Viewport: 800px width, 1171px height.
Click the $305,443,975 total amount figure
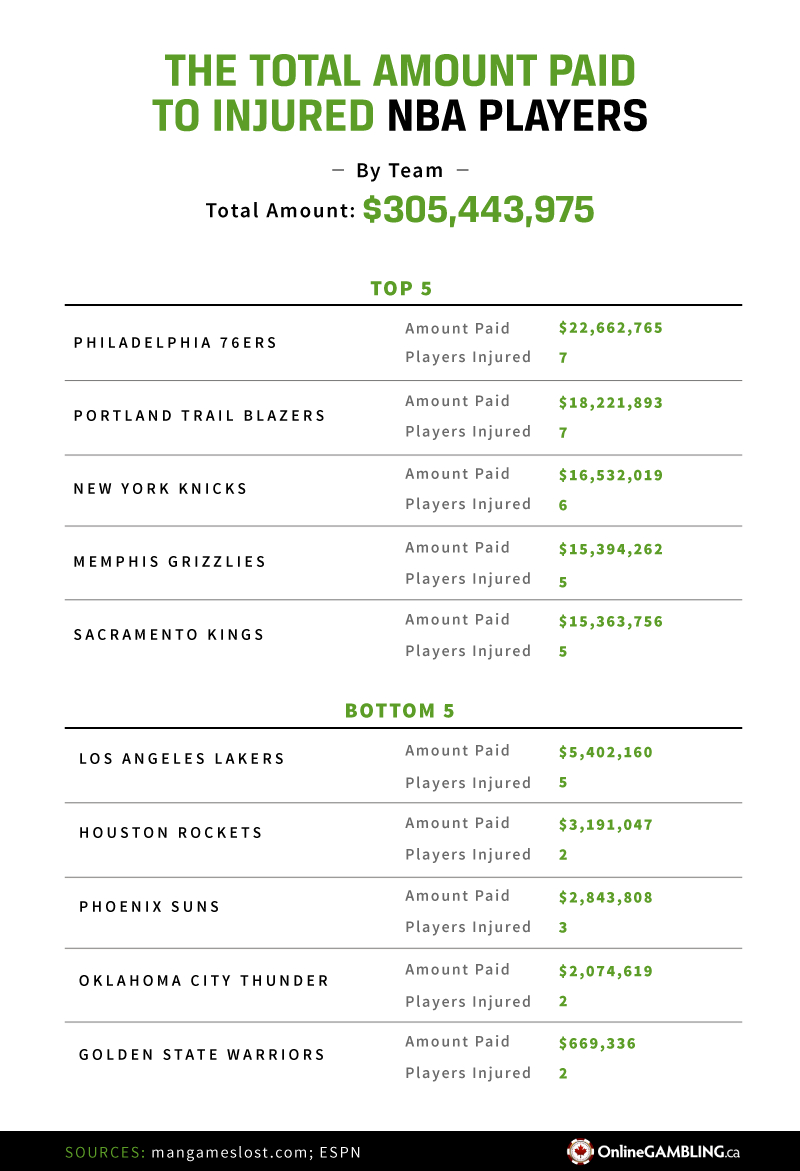coord(478,210)
